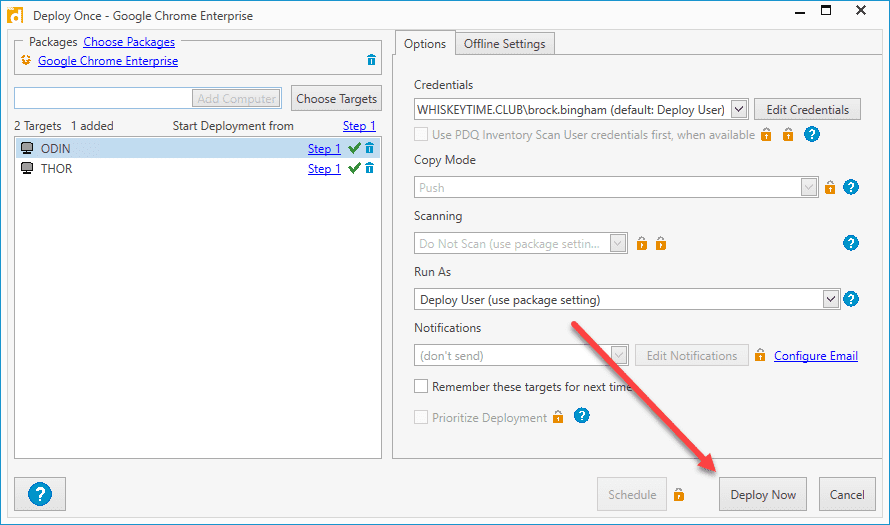Click lock icon beside Configure Email link

[x=760, y=355]
